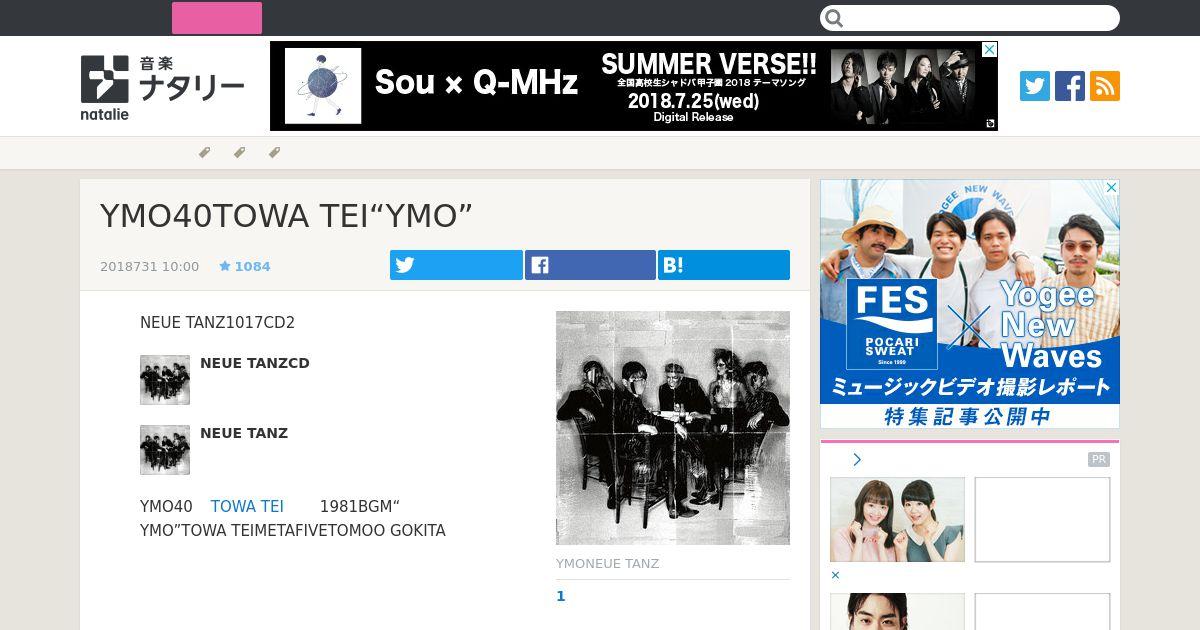Share the article with the blue Twitter button
1200x630 pixels.
tap(456, 265)
